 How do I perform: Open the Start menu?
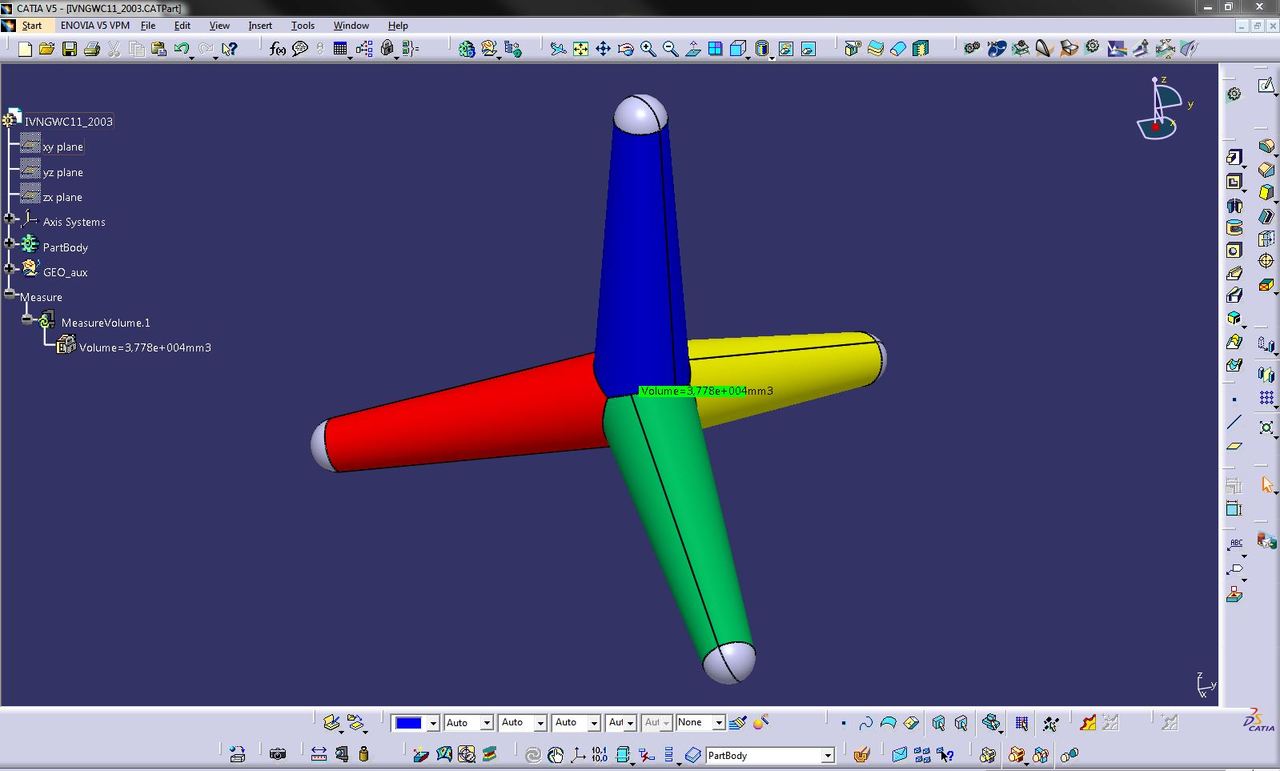(x=32, y=25)
